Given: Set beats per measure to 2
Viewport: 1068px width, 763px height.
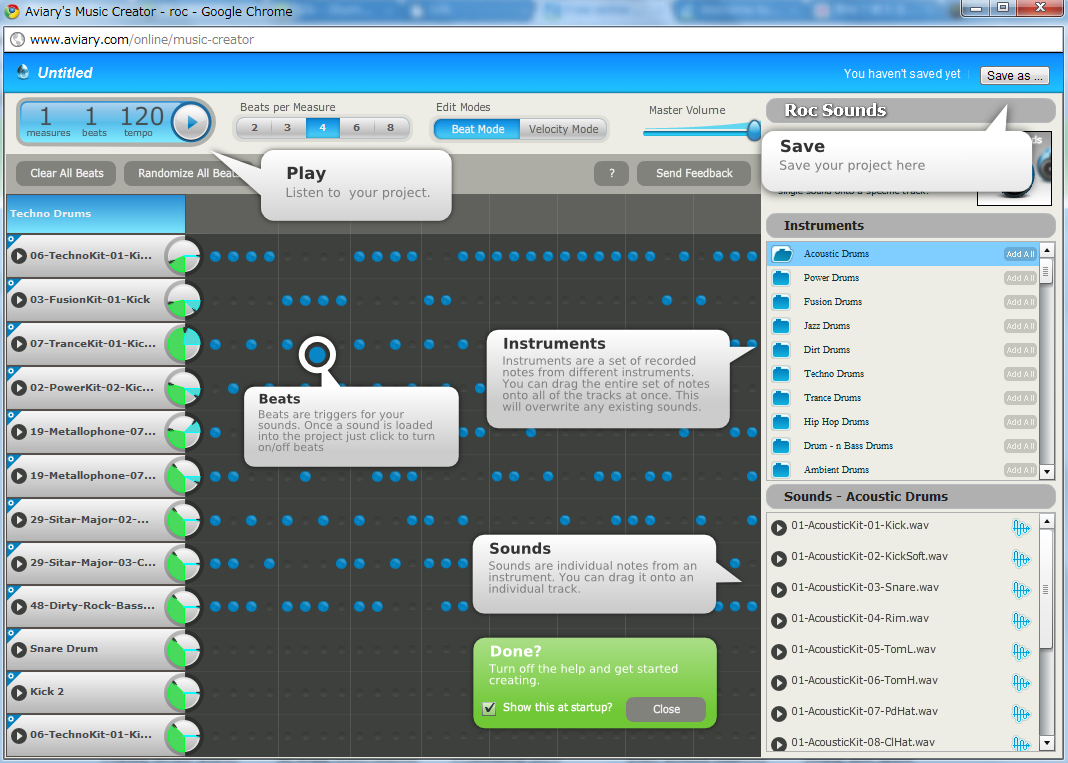Looking at the screenshot, I should [254, 127].
